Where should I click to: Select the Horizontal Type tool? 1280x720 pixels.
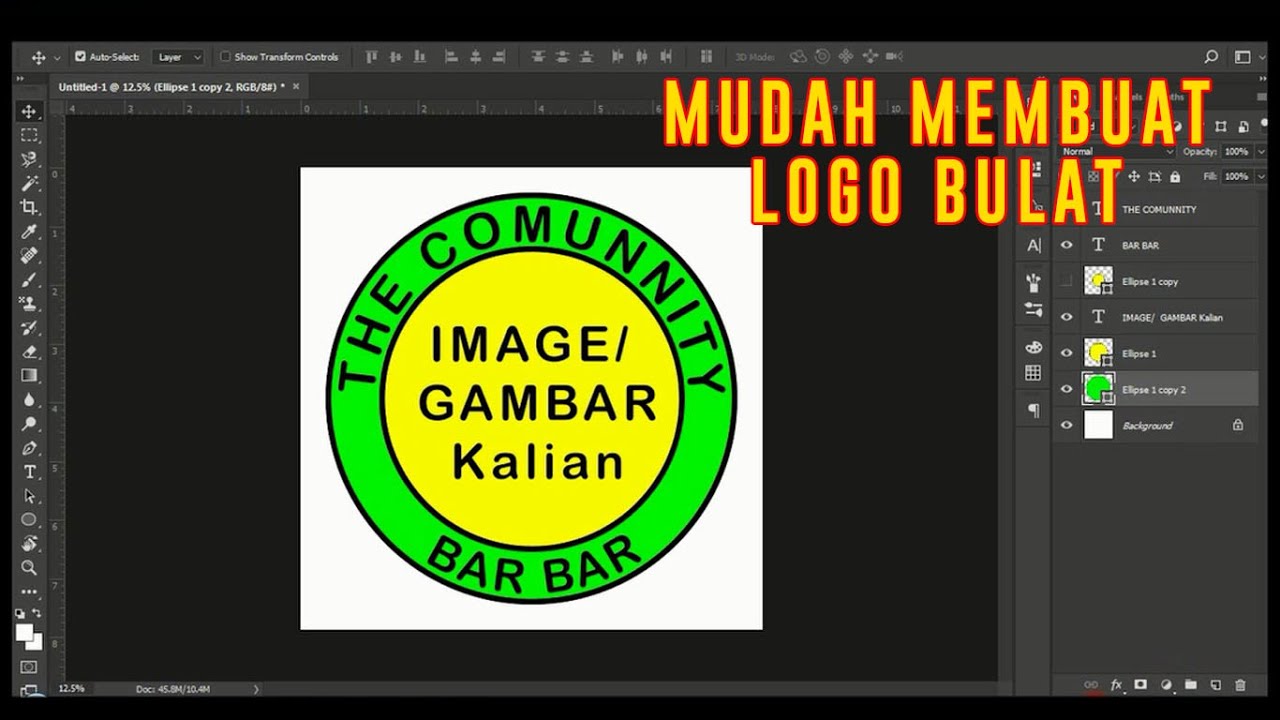[x=29, y=471]
